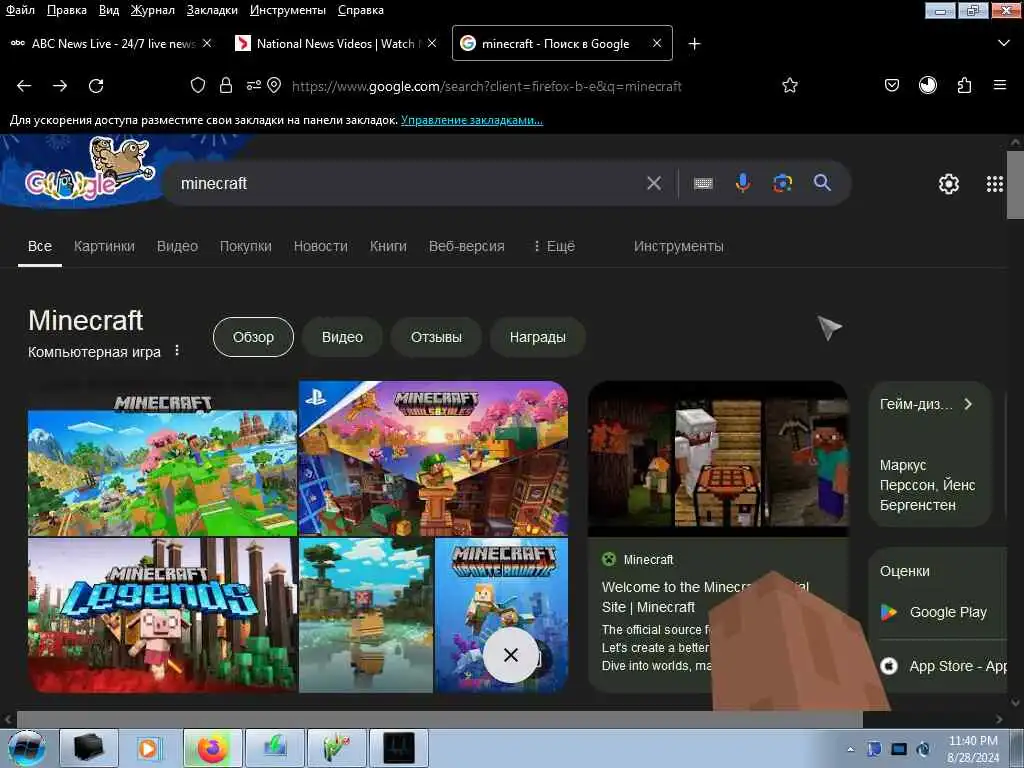Show site security padlock info
Screen dimensions: 1024x768
click(x=226, y=86)
